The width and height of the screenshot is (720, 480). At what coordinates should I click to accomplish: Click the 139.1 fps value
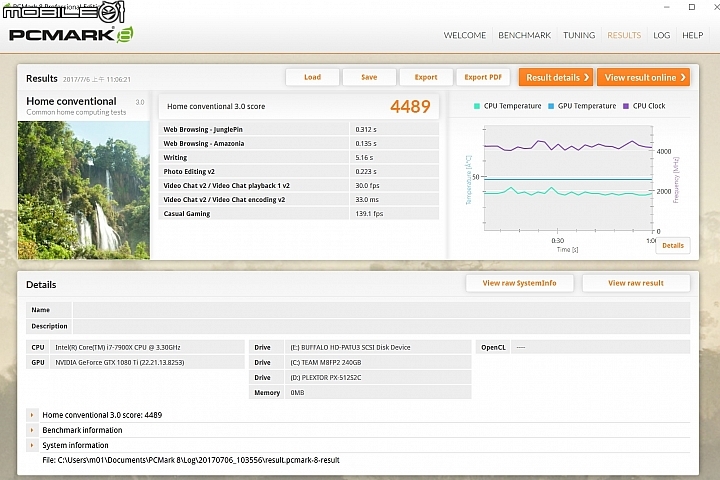coord(369,214)
